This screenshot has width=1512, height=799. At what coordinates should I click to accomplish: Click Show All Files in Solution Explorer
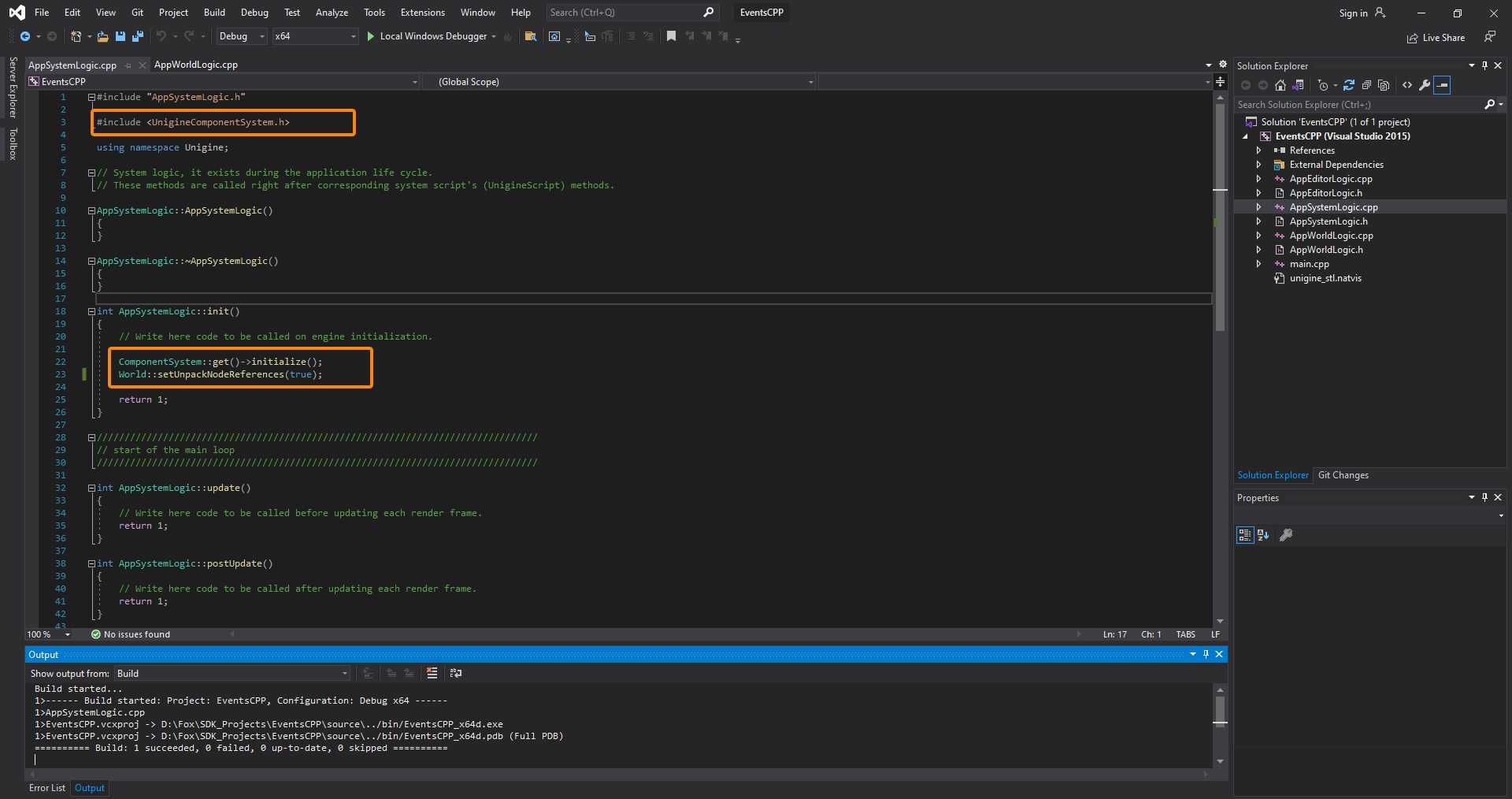[1384, 85]
